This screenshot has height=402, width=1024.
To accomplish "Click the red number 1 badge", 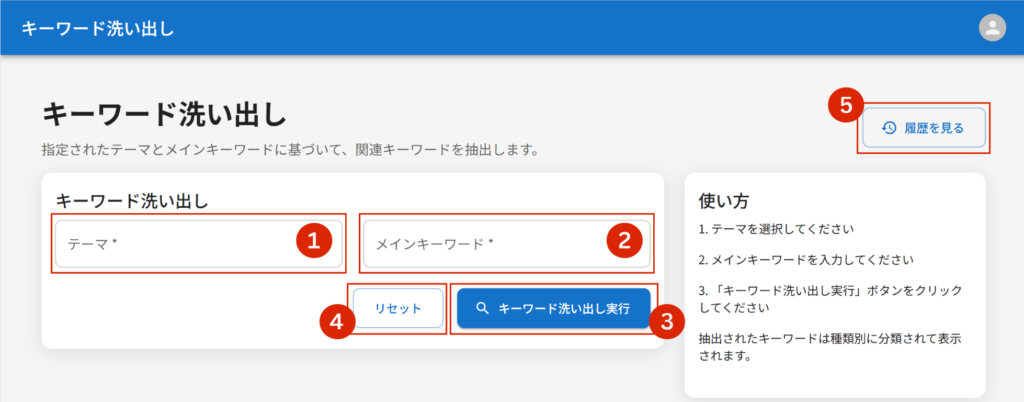I will [313, 240].
